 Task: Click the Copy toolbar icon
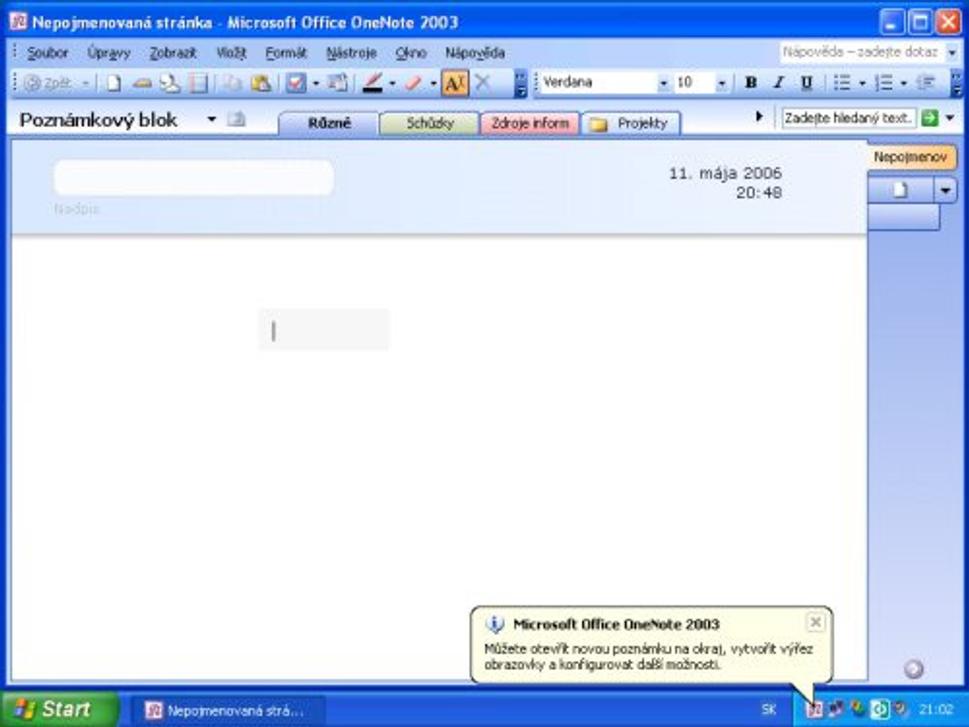point(232,83)
